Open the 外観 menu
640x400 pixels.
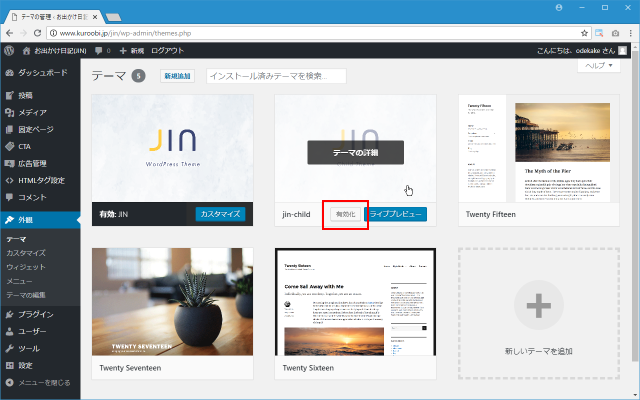[x=40, y=220]
